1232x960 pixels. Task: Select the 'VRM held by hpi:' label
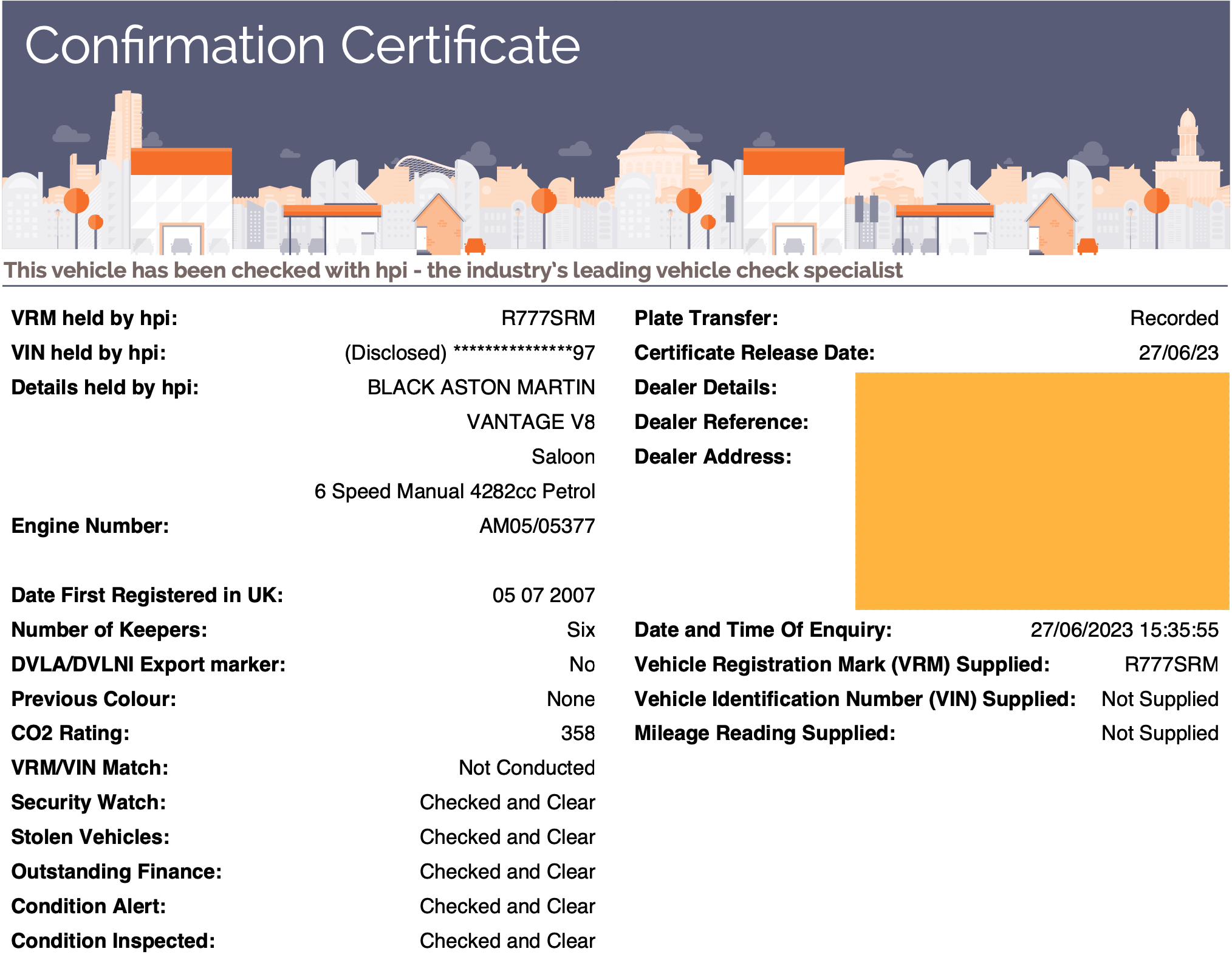[x=94, y=318]
